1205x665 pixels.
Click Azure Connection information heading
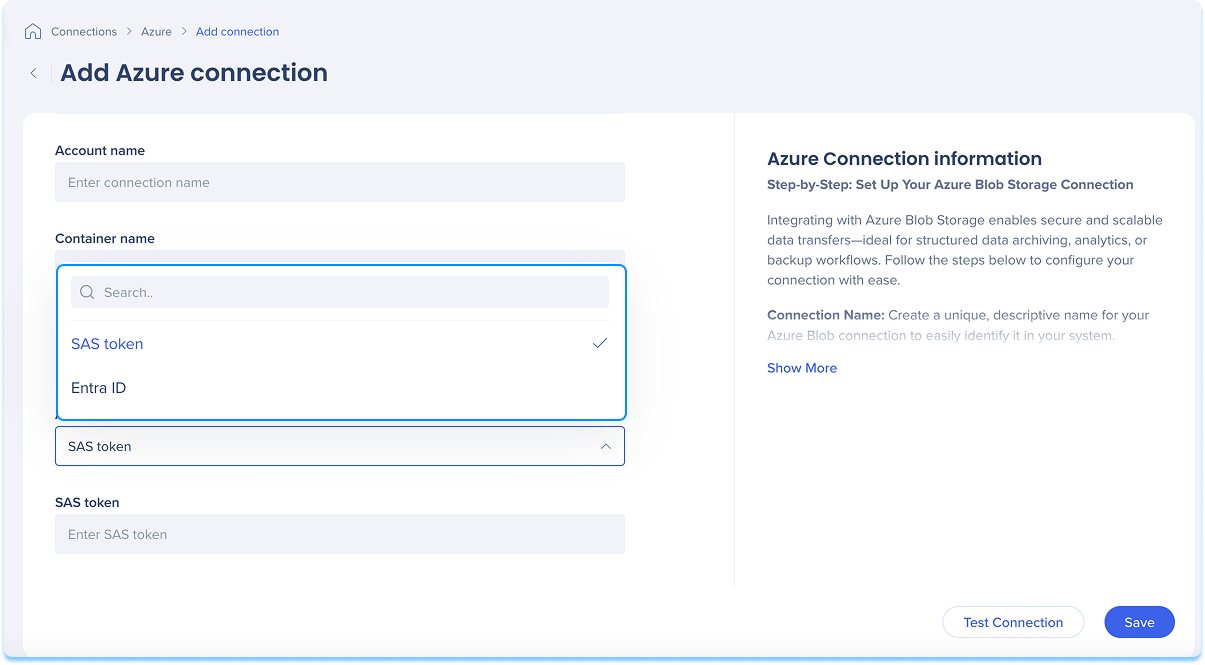pos(904,158)
